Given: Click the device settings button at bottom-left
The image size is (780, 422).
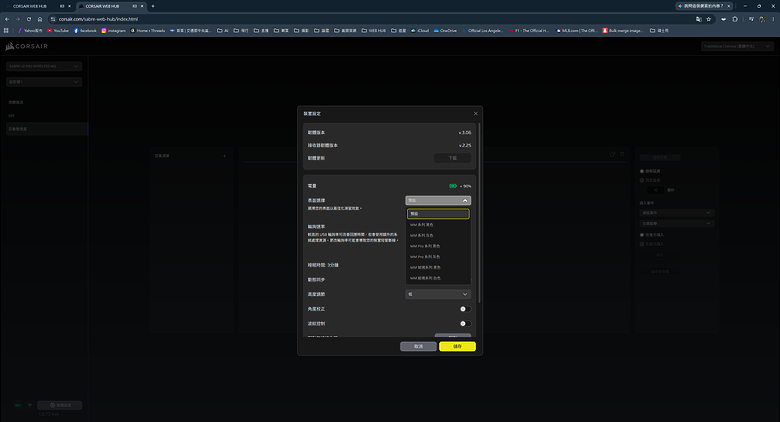Looking at the screenshot, I should point(60,405).
